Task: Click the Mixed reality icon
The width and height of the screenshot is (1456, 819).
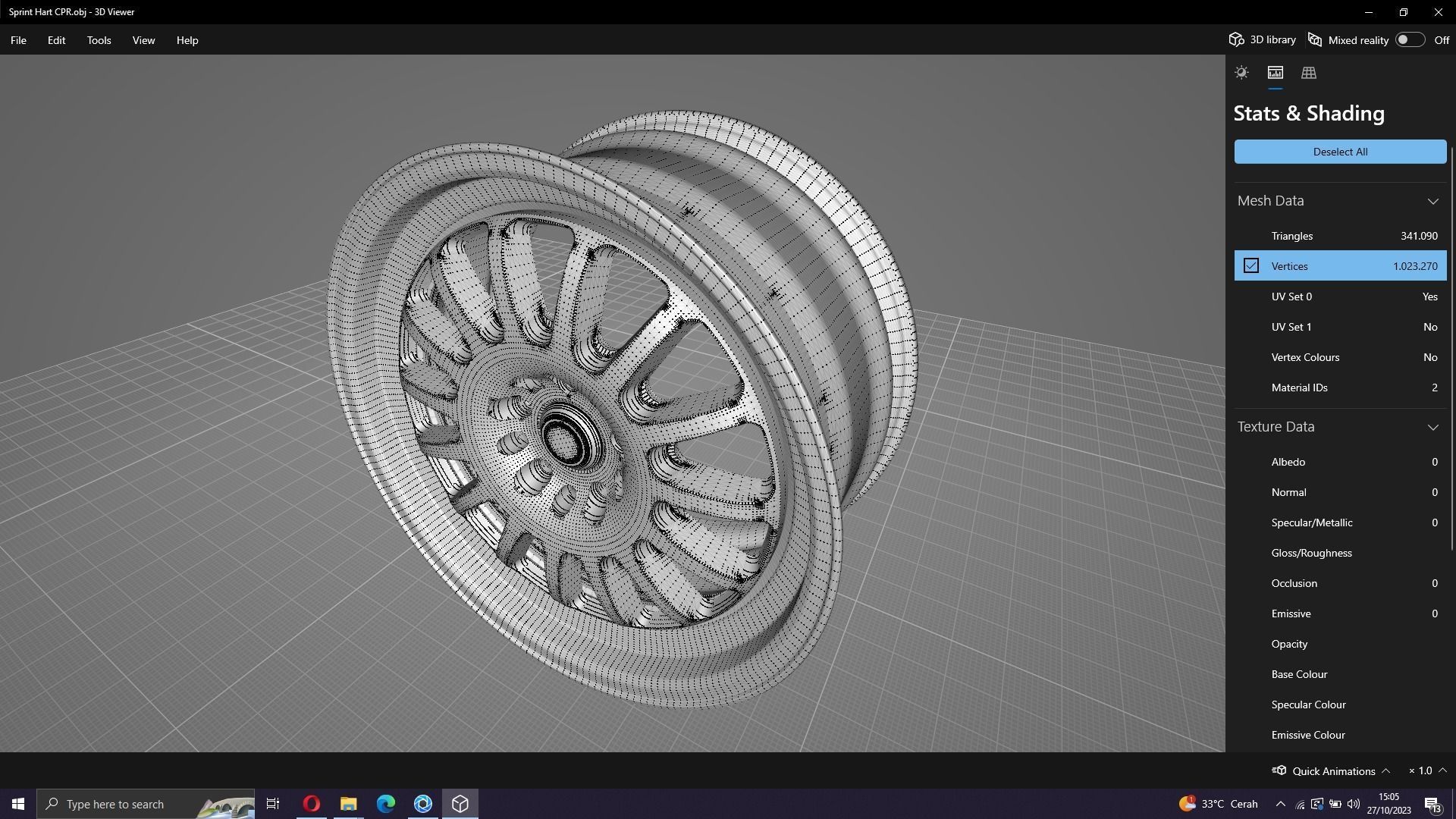Action: point(1315,40)
